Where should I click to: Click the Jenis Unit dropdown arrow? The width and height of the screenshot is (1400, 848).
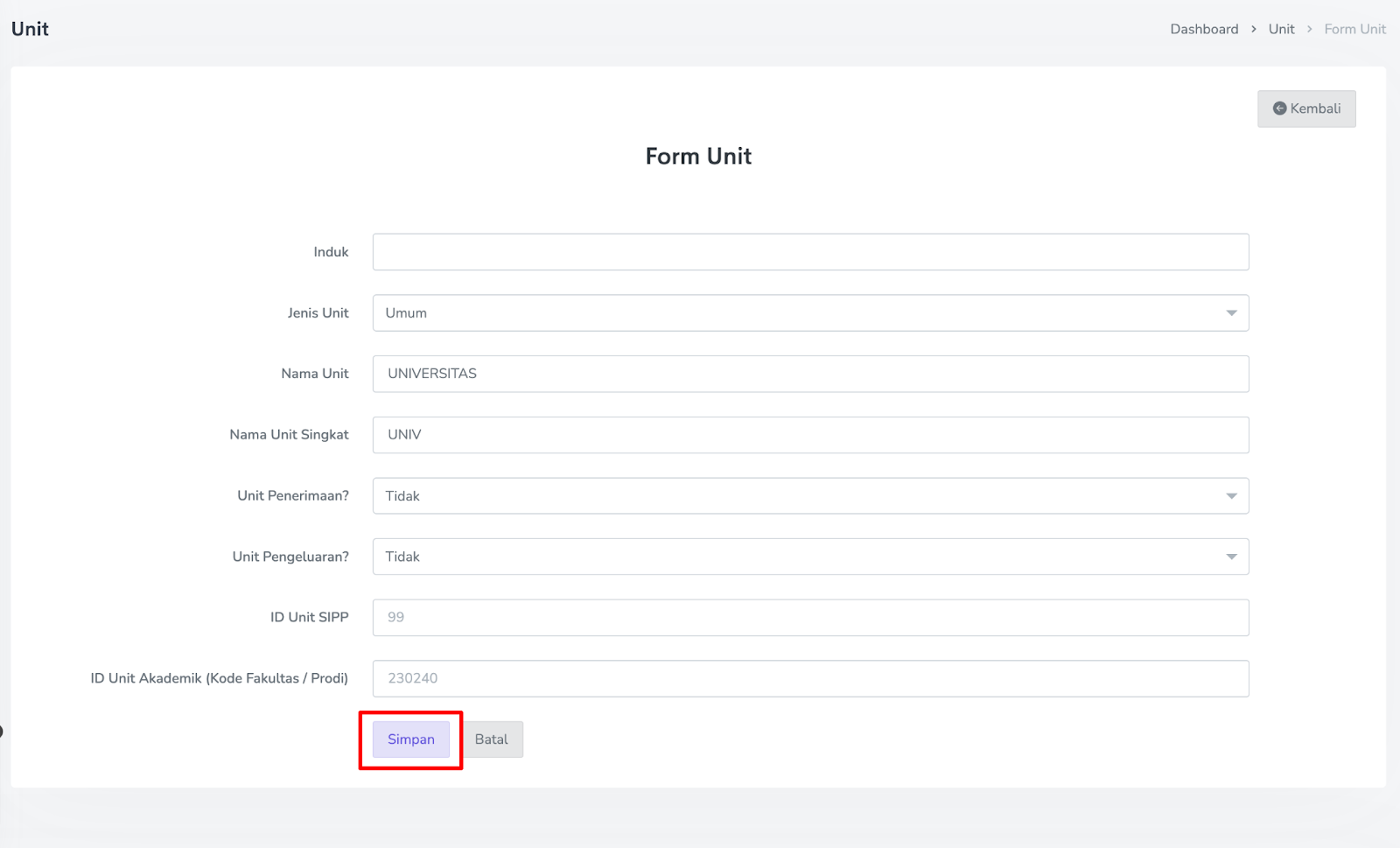point(1231,313)
